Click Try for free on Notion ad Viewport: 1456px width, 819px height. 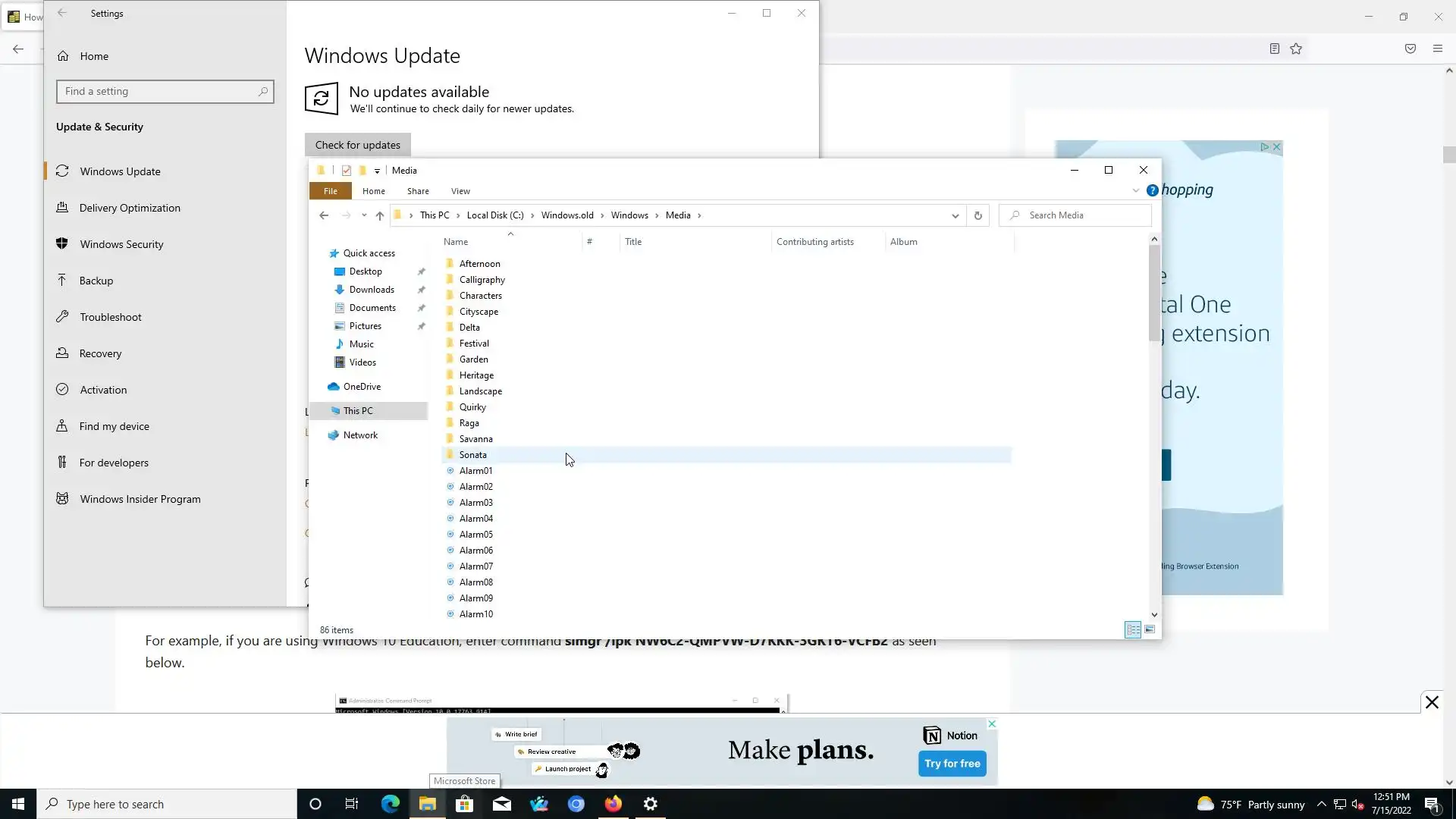coord(952,764)
